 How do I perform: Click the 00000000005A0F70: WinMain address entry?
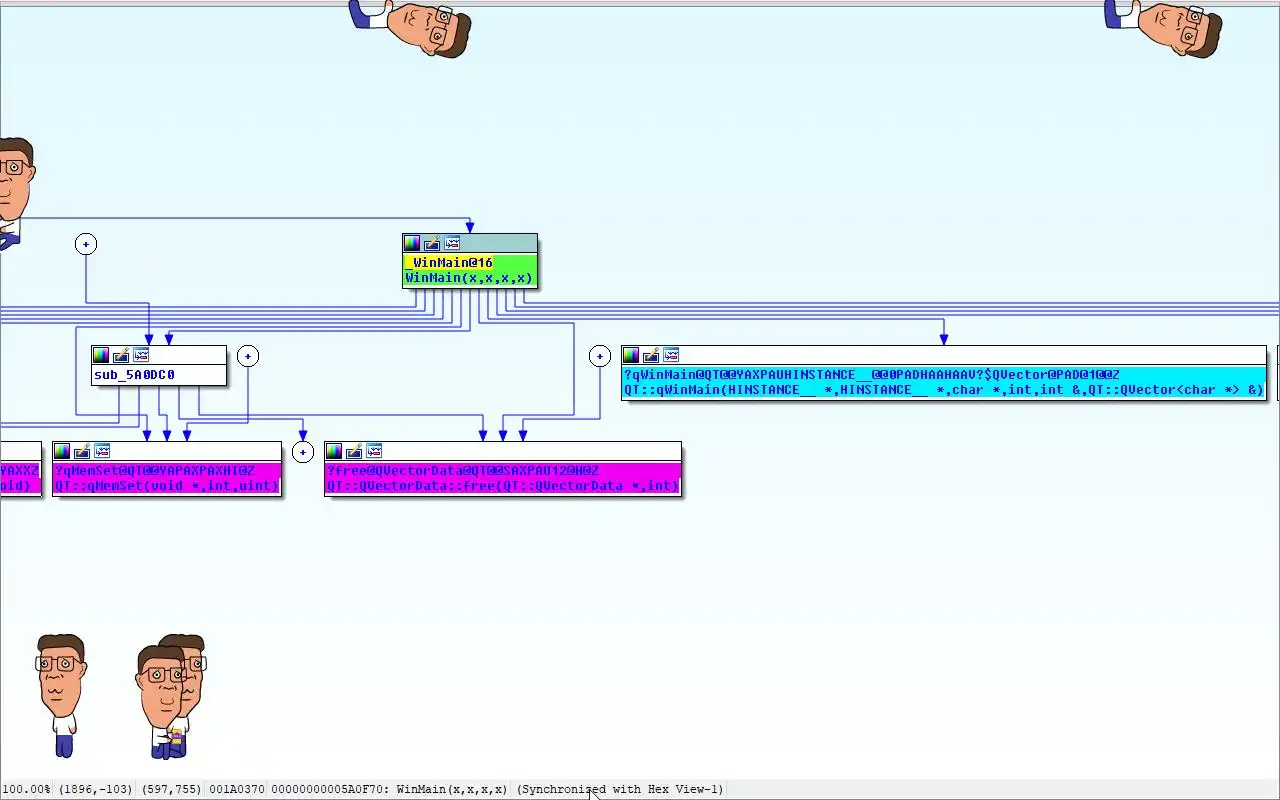[389, 789]
